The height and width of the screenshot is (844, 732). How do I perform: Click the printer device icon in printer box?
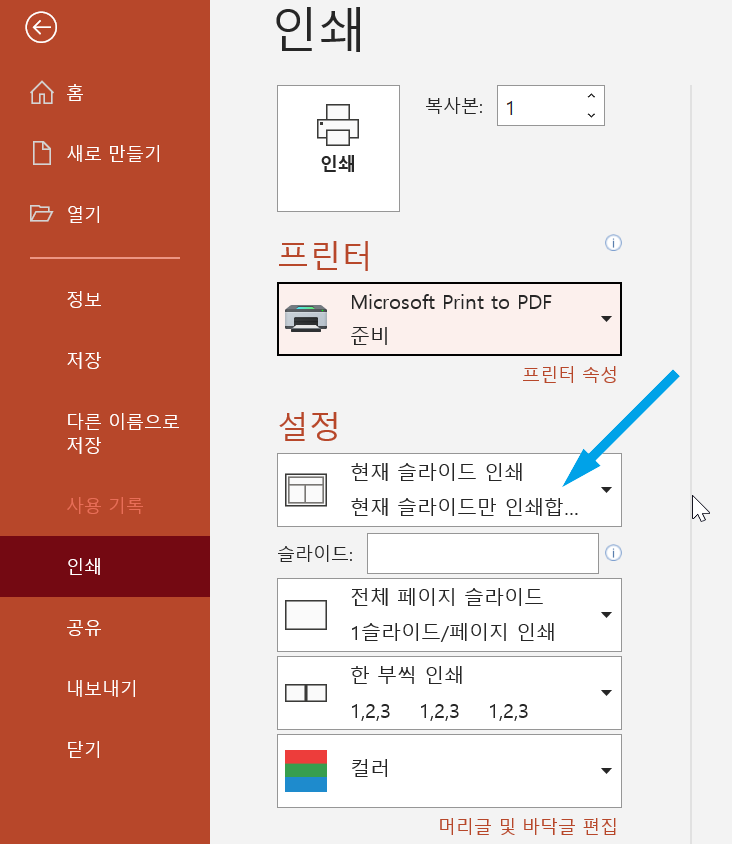(306, 318)
